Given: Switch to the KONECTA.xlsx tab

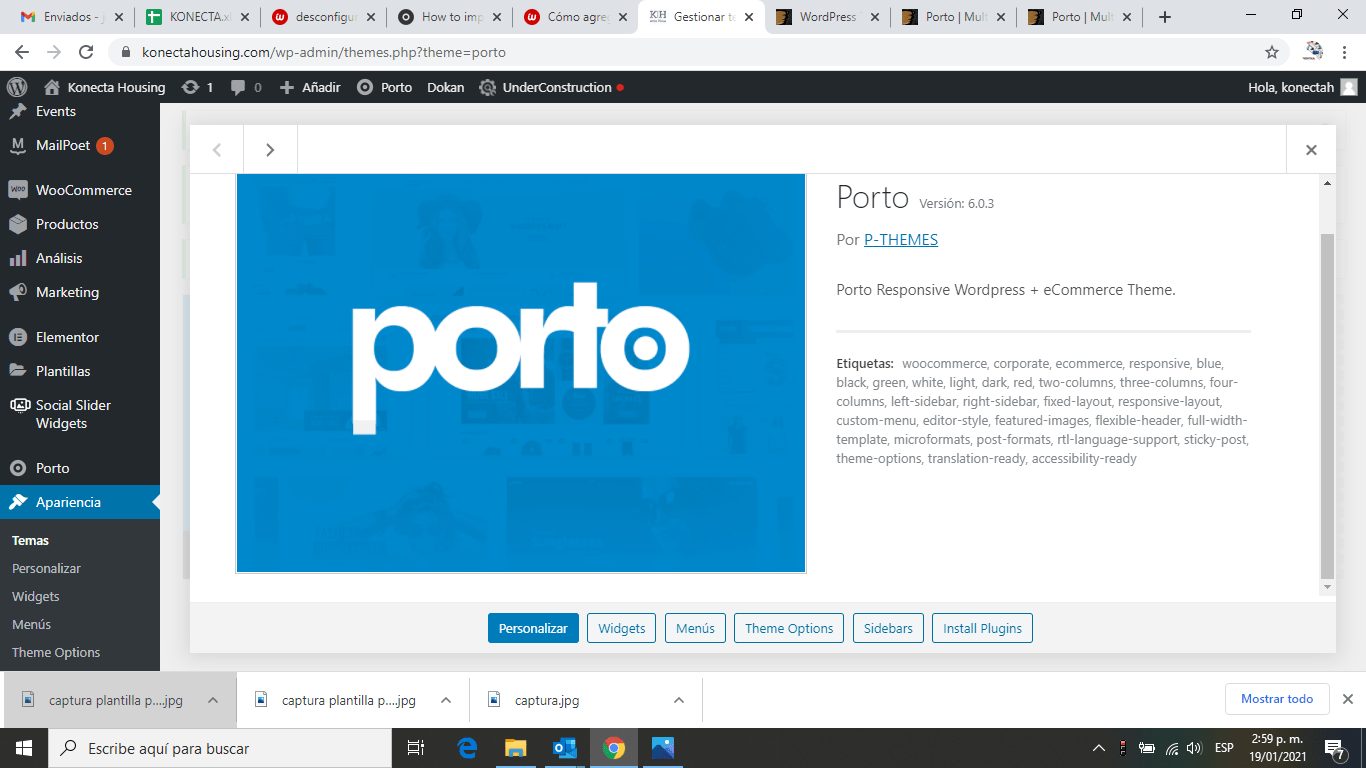Looking at the screenshot, I should click(x=195, y=17).
